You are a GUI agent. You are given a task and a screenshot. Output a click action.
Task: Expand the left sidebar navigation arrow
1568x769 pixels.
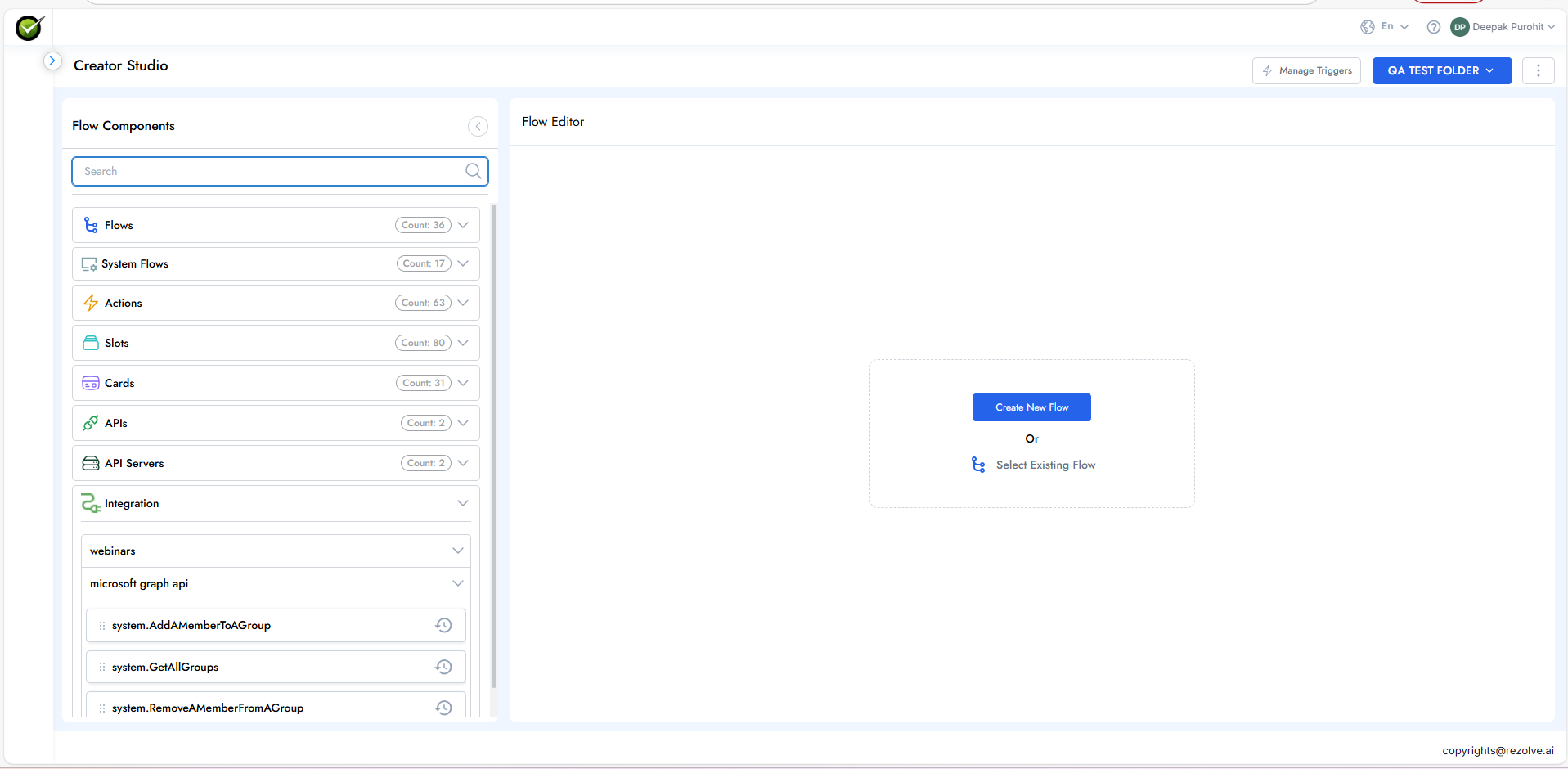52,61
